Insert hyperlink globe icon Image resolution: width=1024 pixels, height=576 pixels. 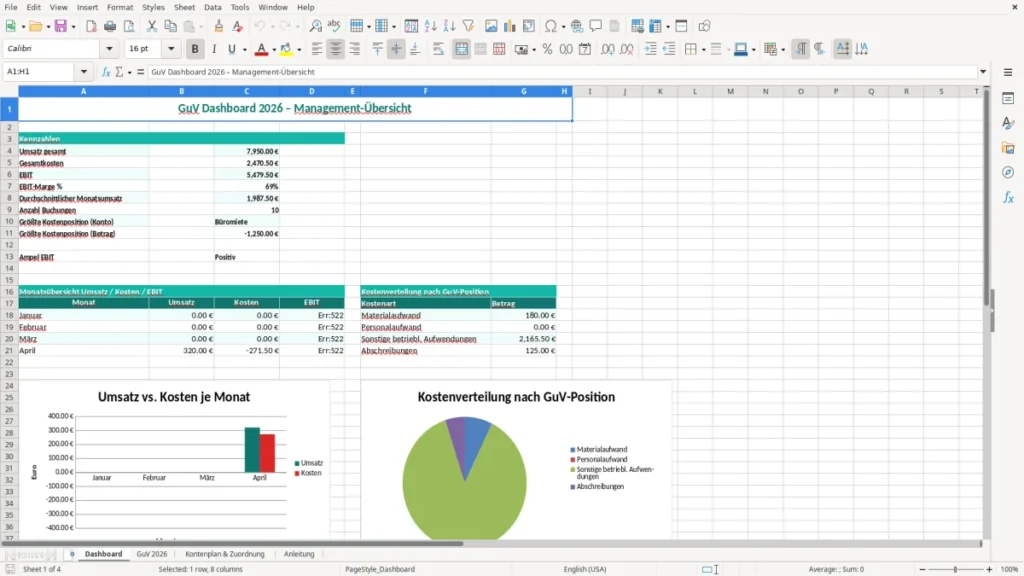pos(577,26)
